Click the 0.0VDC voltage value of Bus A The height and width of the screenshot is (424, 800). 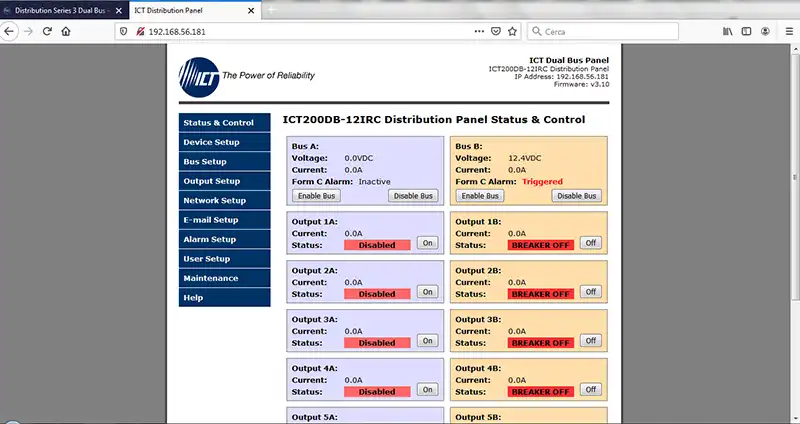pos(359,158)
